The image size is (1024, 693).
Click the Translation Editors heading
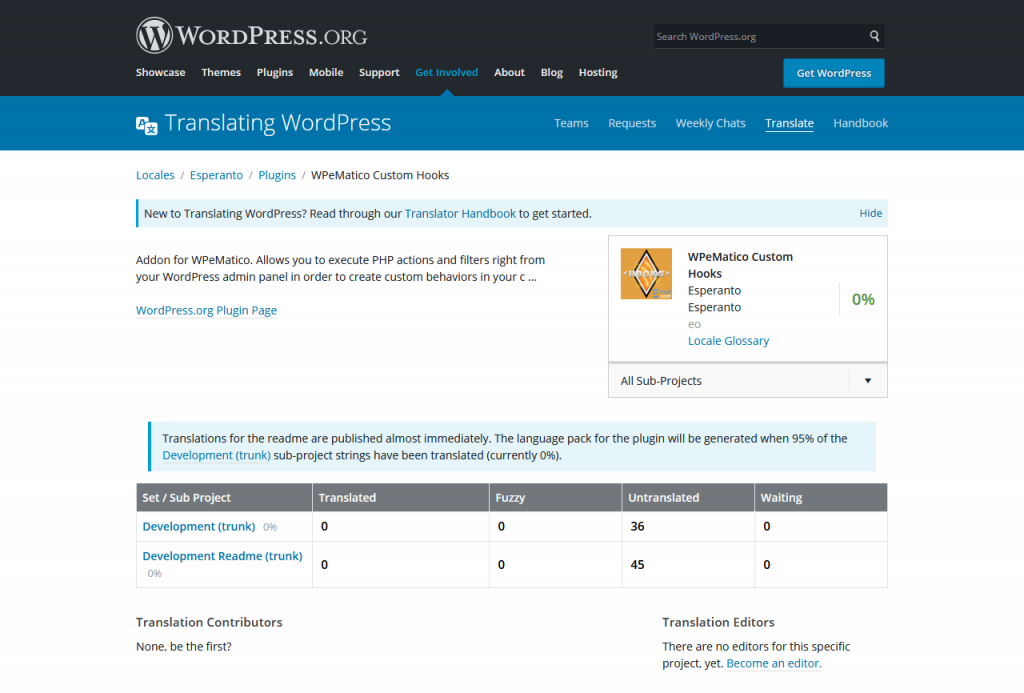pos(718,622)
